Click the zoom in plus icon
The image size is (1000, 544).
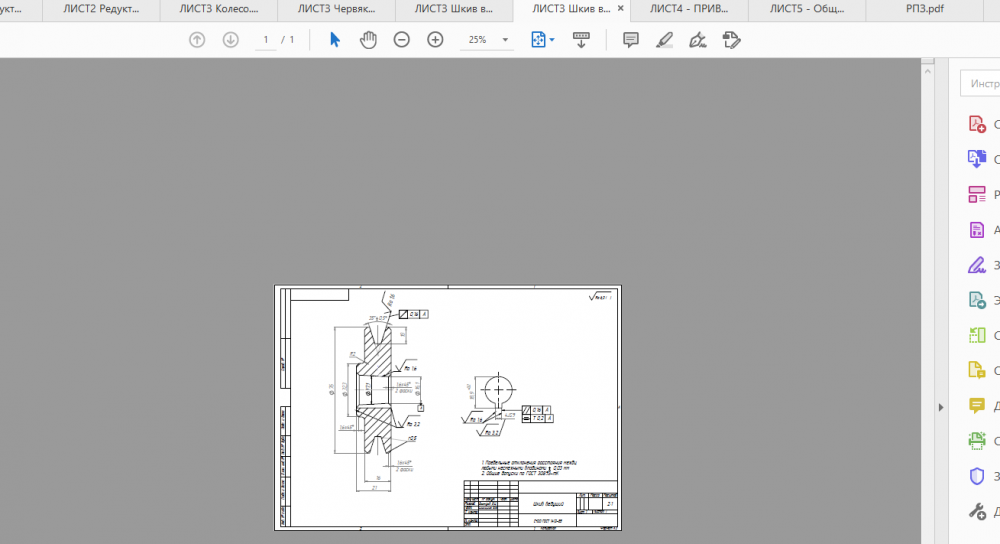point(435,40)
